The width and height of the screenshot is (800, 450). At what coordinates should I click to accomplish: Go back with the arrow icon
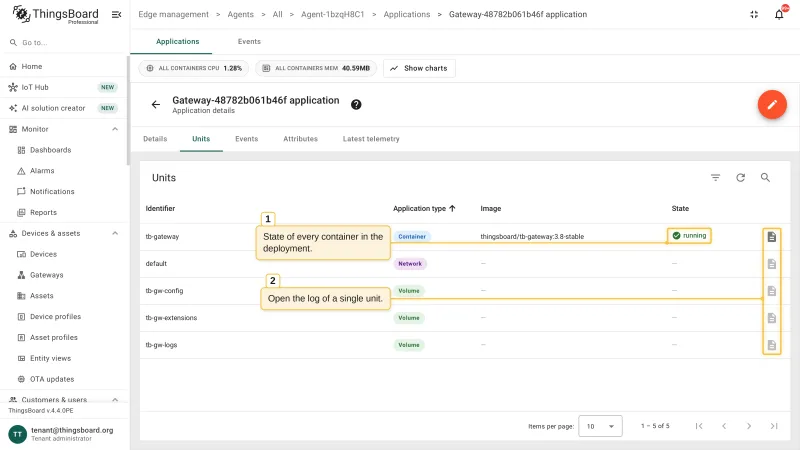[x=156, y=105]
